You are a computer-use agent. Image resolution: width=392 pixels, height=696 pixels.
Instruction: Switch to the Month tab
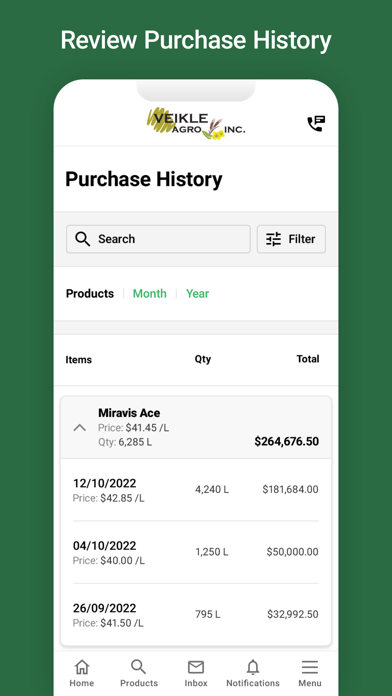pos(150,293)
